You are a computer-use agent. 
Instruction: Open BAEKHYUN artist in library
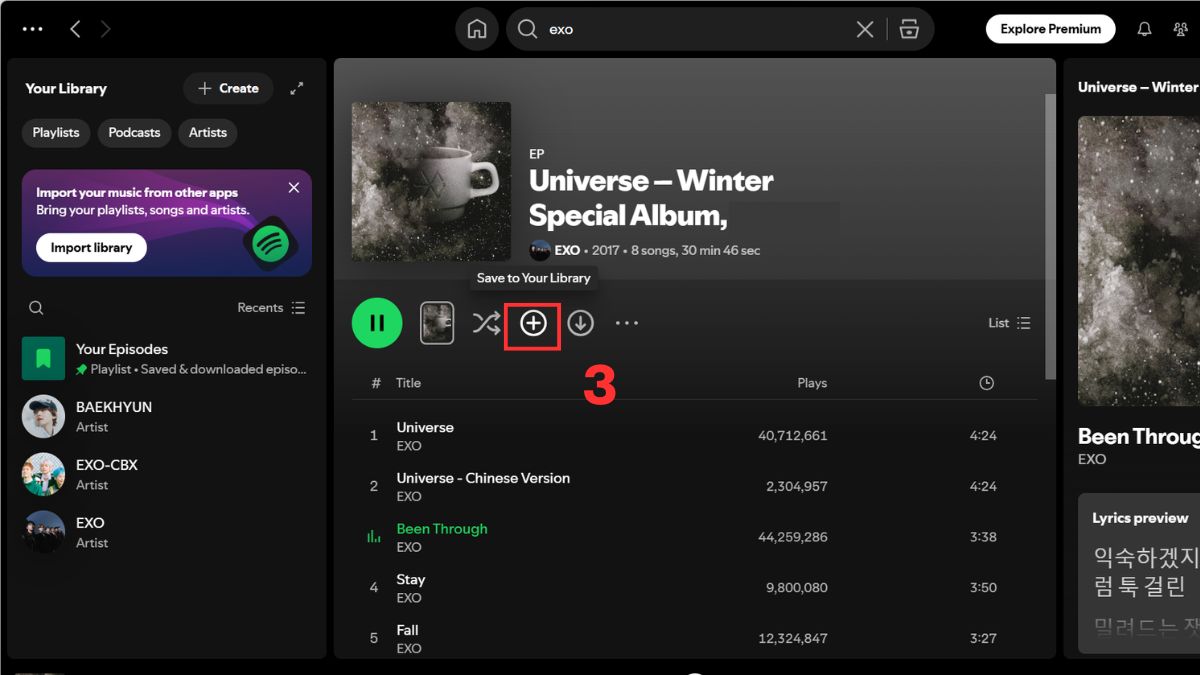coord(166,416)
